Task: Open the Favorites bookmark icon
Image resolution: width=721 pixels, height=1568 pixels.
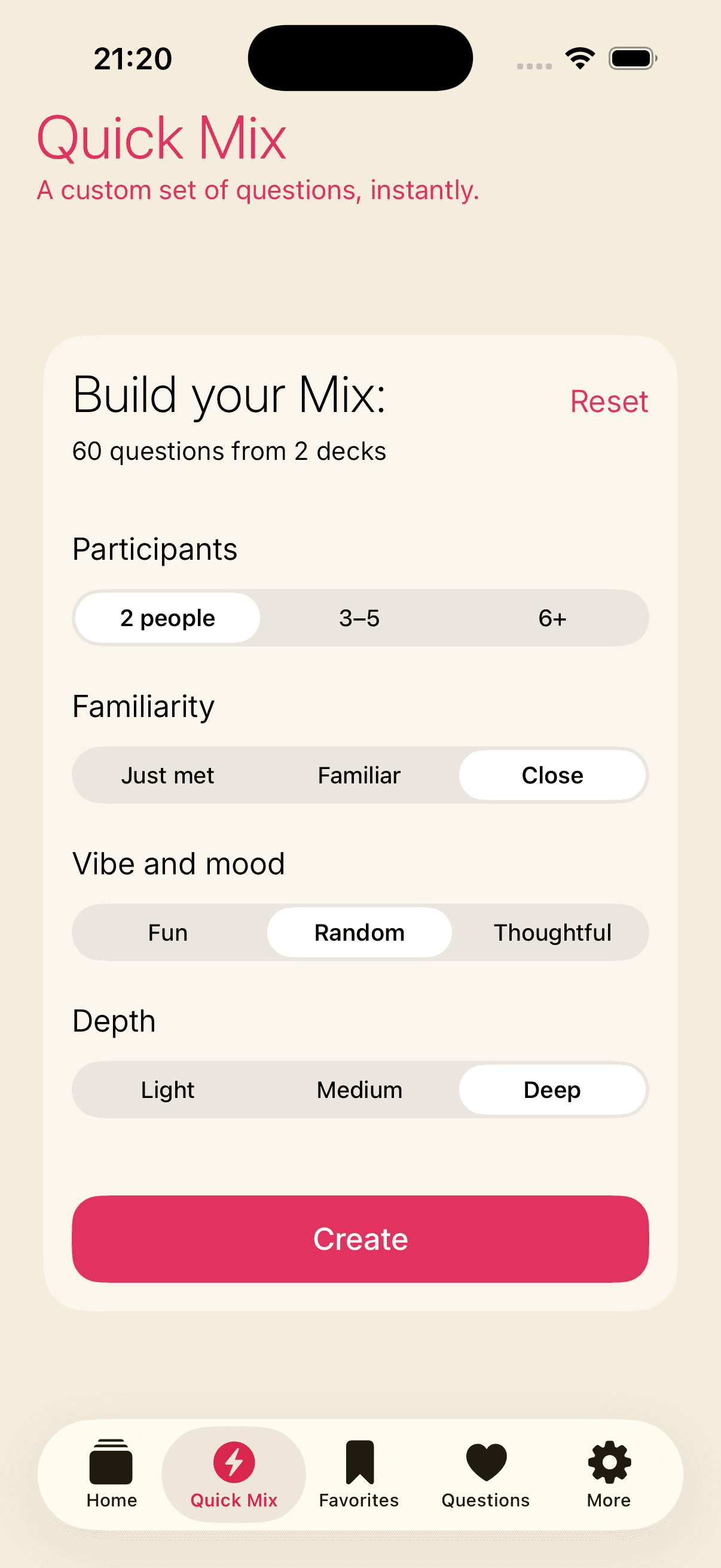Action: pos(359,1462)
